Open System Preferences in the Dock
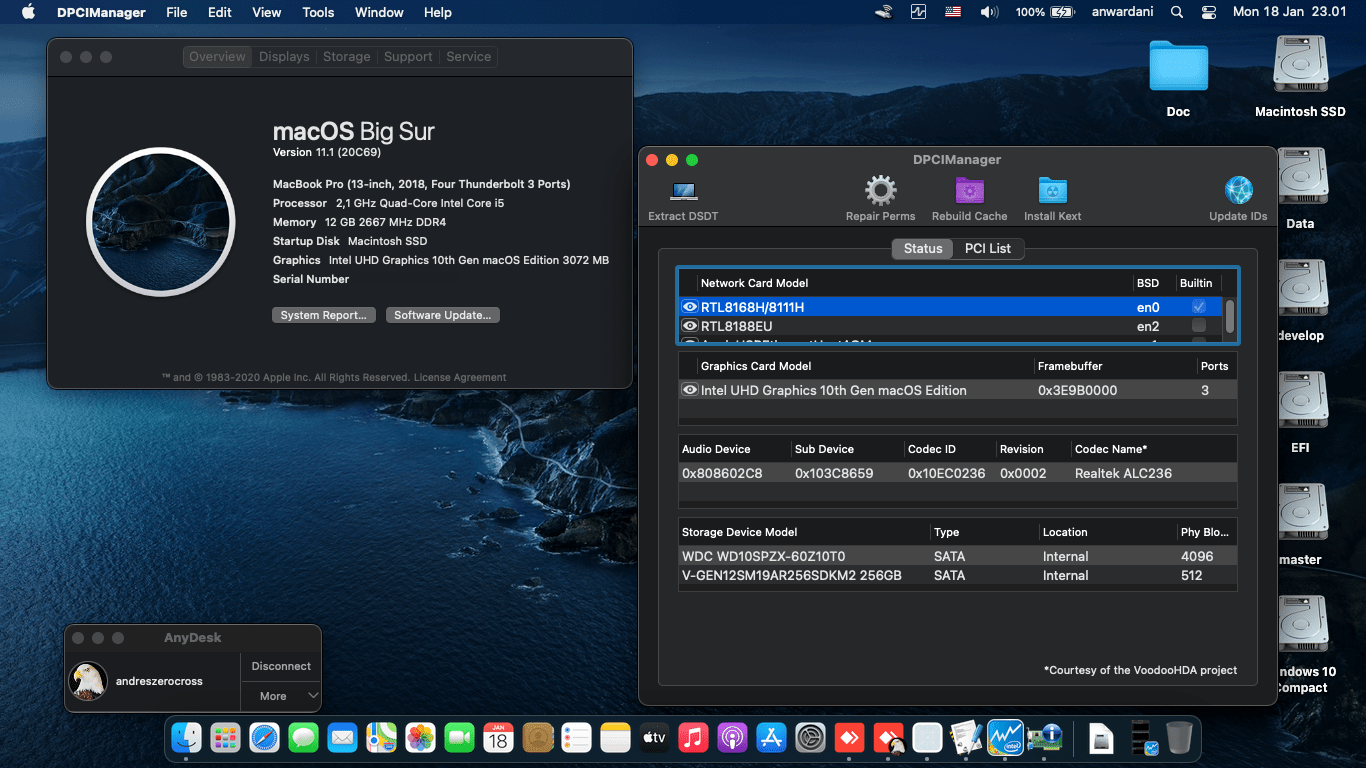This screenshot has width=1366, height=768. (x=810, y=738)
